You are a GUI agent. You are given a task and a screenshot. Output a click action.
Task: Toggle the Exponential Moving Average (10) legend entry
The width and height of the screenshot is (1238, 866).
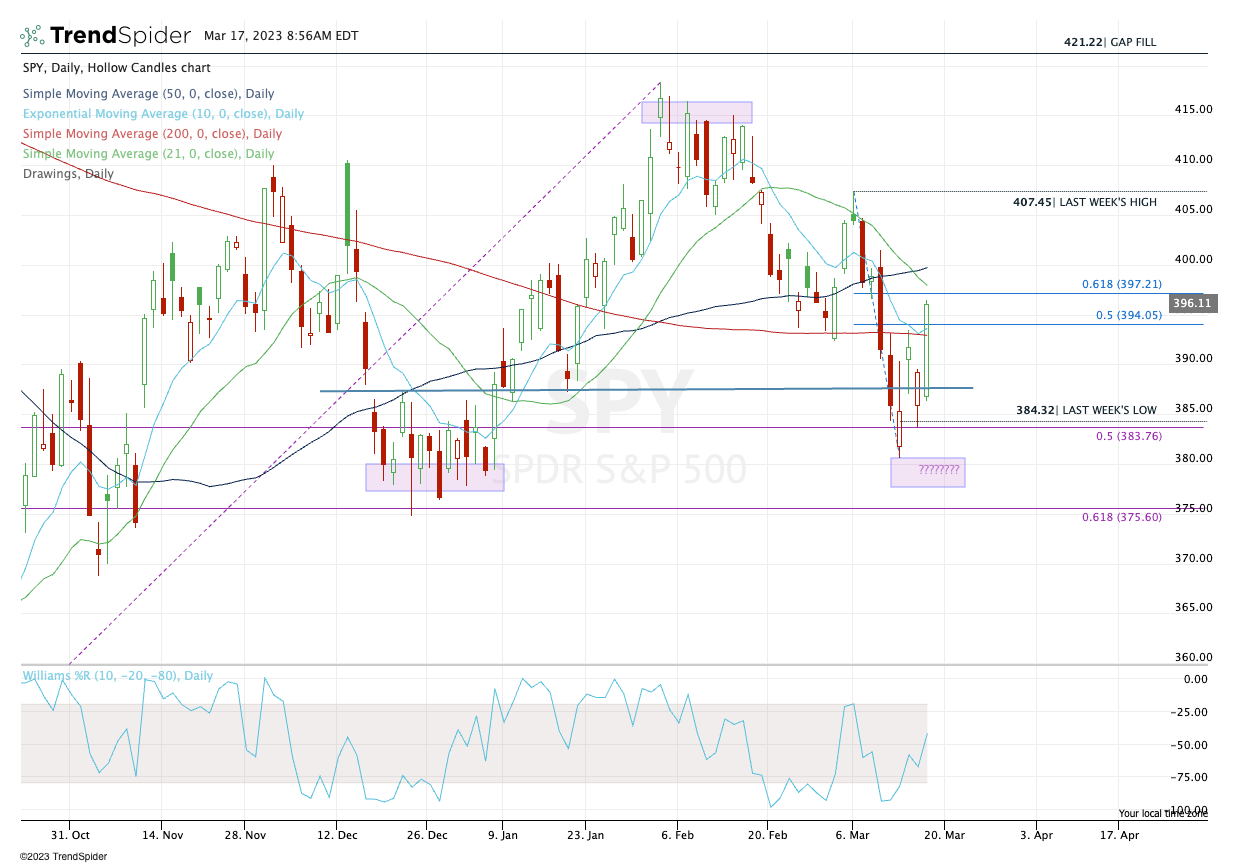pyautogui.click(x=164, y=113)
